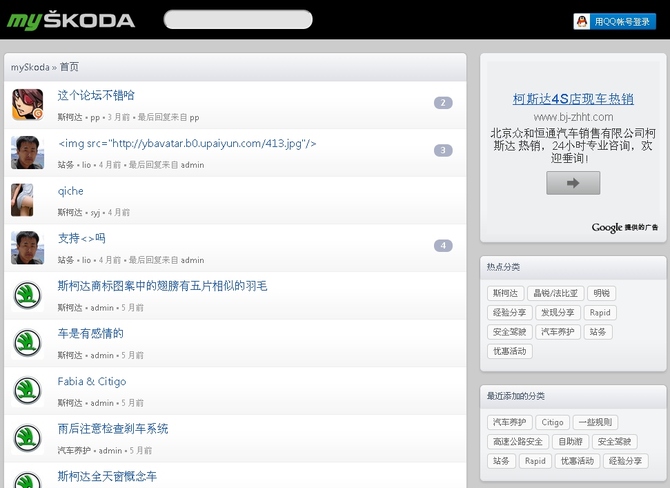The width and height of the screenshot is (670, 488).
Task: Click the arrow button in the ad
Action: (x=573, y=183)
